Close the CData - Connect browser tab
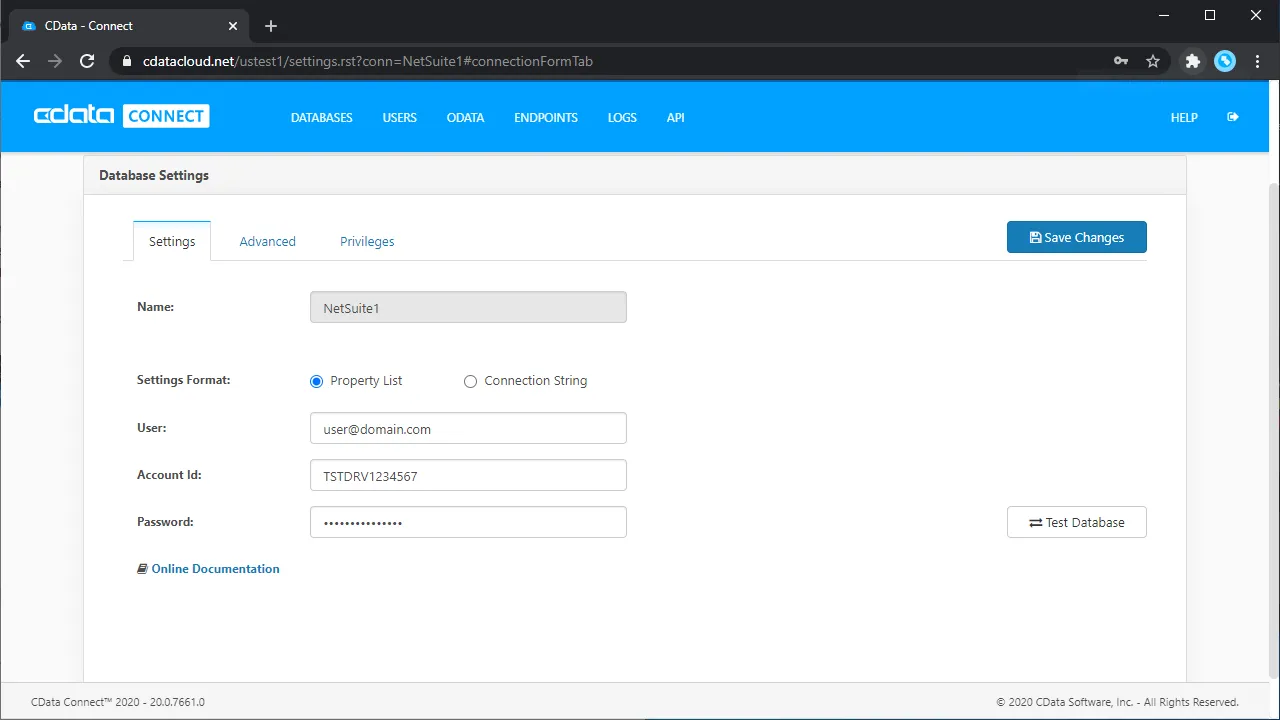Screen dimensions: 1280x720 pos(233,26)
